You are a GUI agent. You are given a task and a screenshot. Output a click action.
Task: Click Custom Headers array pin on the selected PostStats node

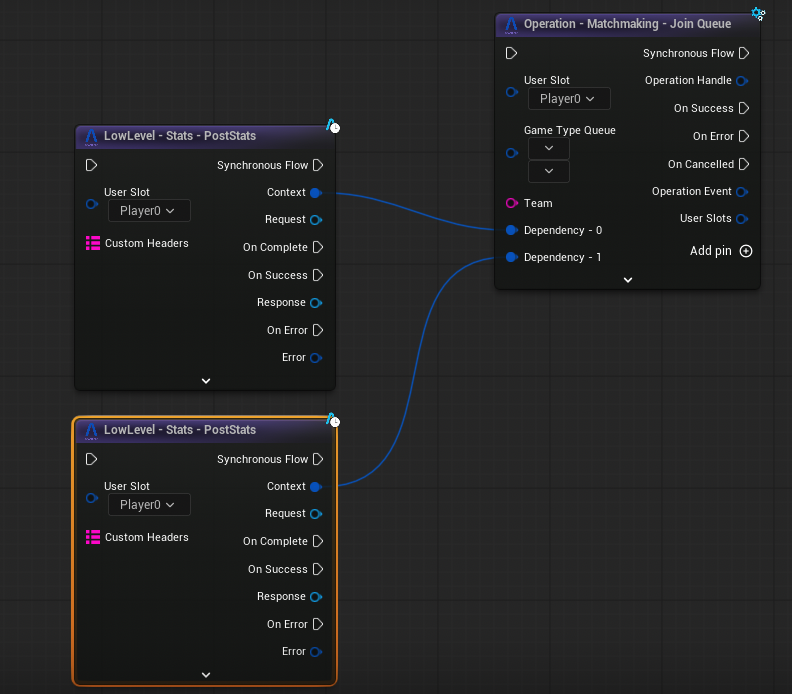tap(92, 537)
